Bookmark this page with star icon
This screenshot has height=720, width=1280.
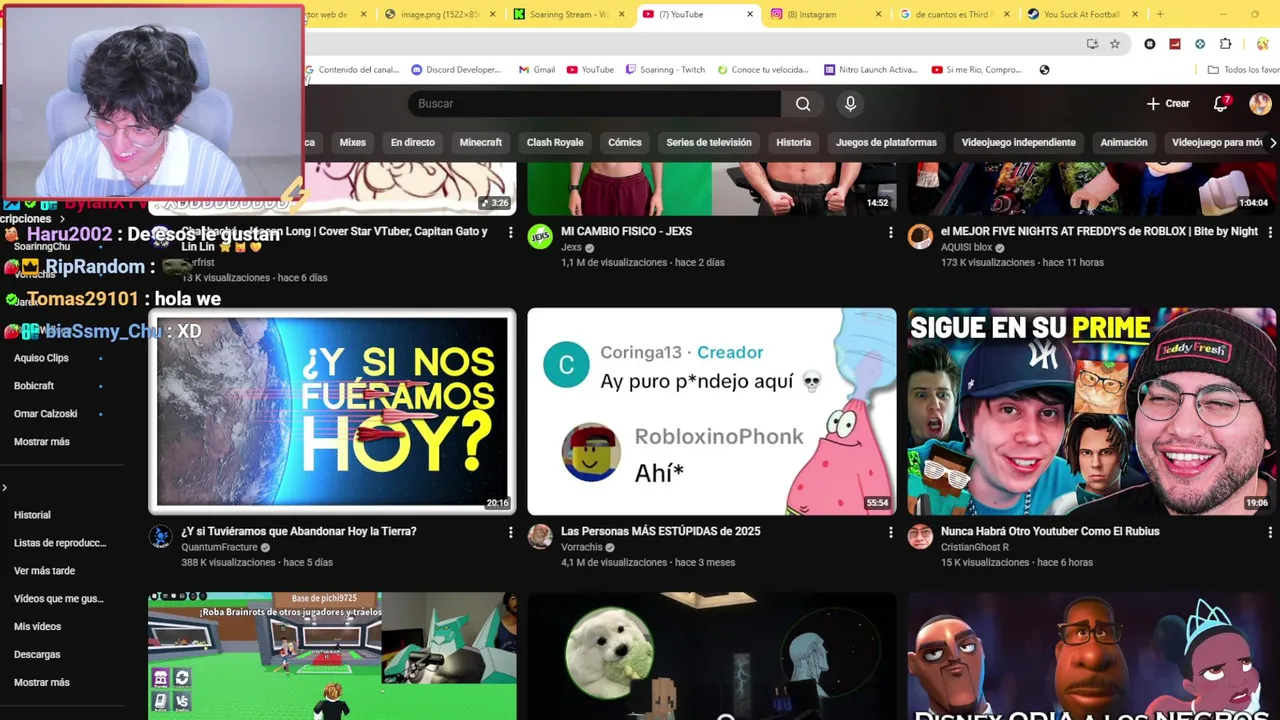(x=1115, y=44)
